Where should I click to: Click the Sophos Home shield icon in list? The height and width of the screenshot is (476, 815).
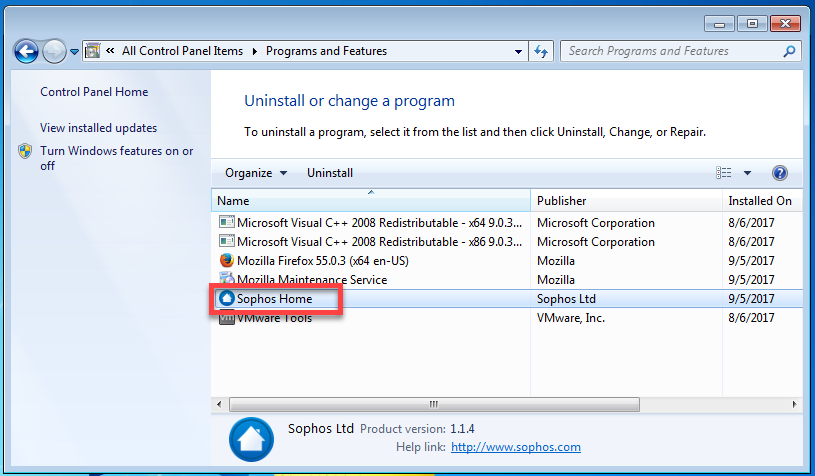pyautogui.click(x=226, y=299)
